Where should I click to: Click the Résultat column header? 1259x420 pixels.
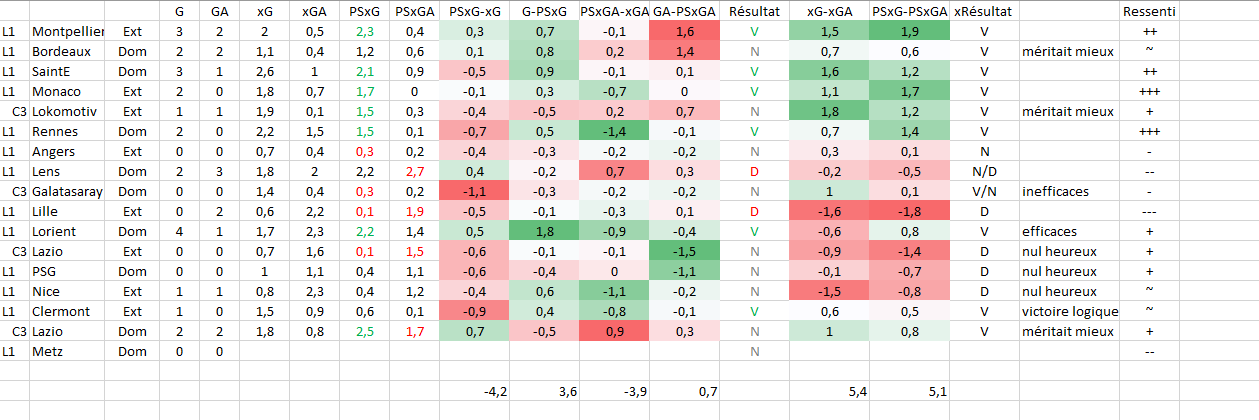754,12
